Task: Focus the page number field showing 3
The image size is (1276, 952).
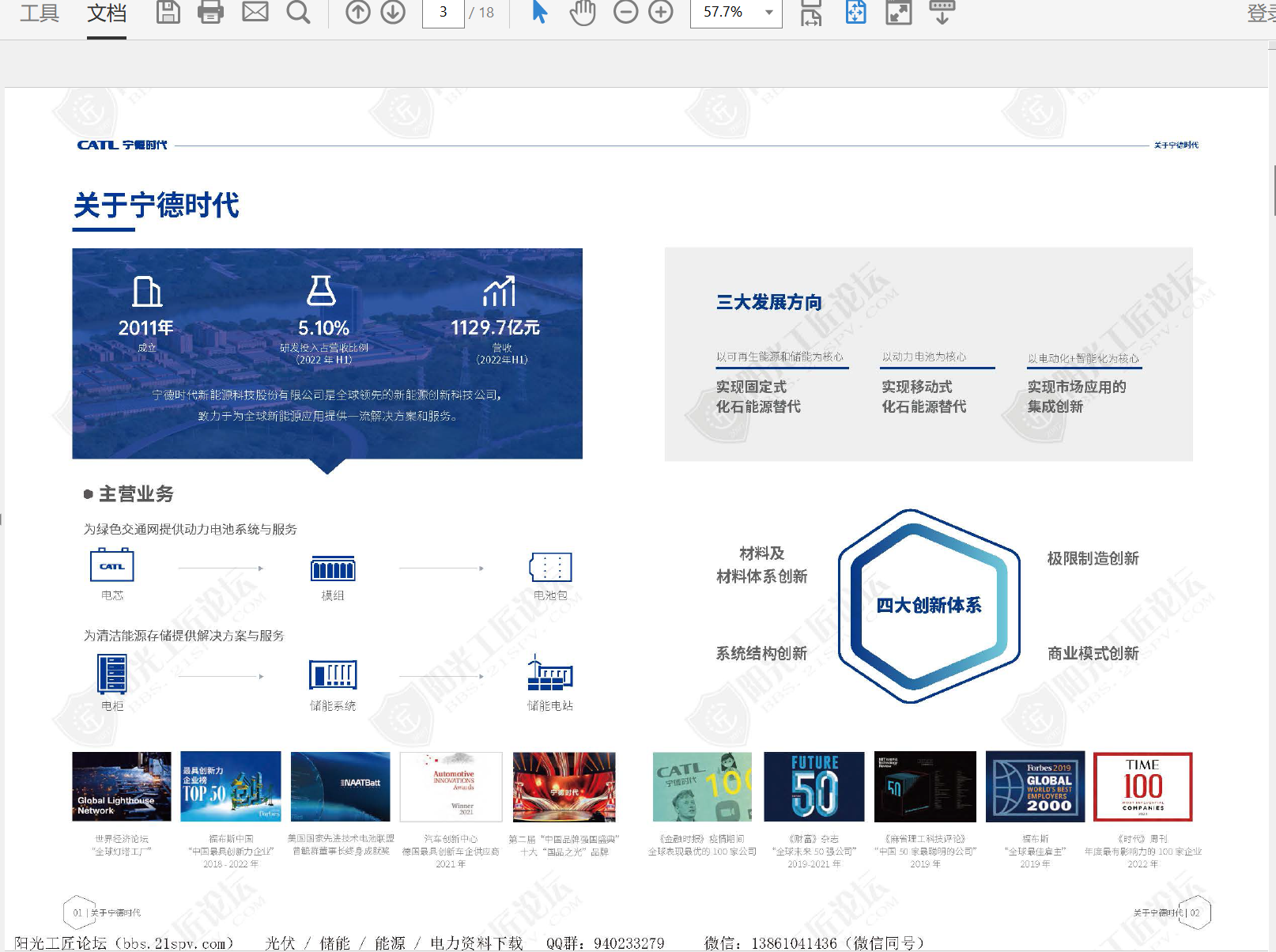Action: pos(444,13)
